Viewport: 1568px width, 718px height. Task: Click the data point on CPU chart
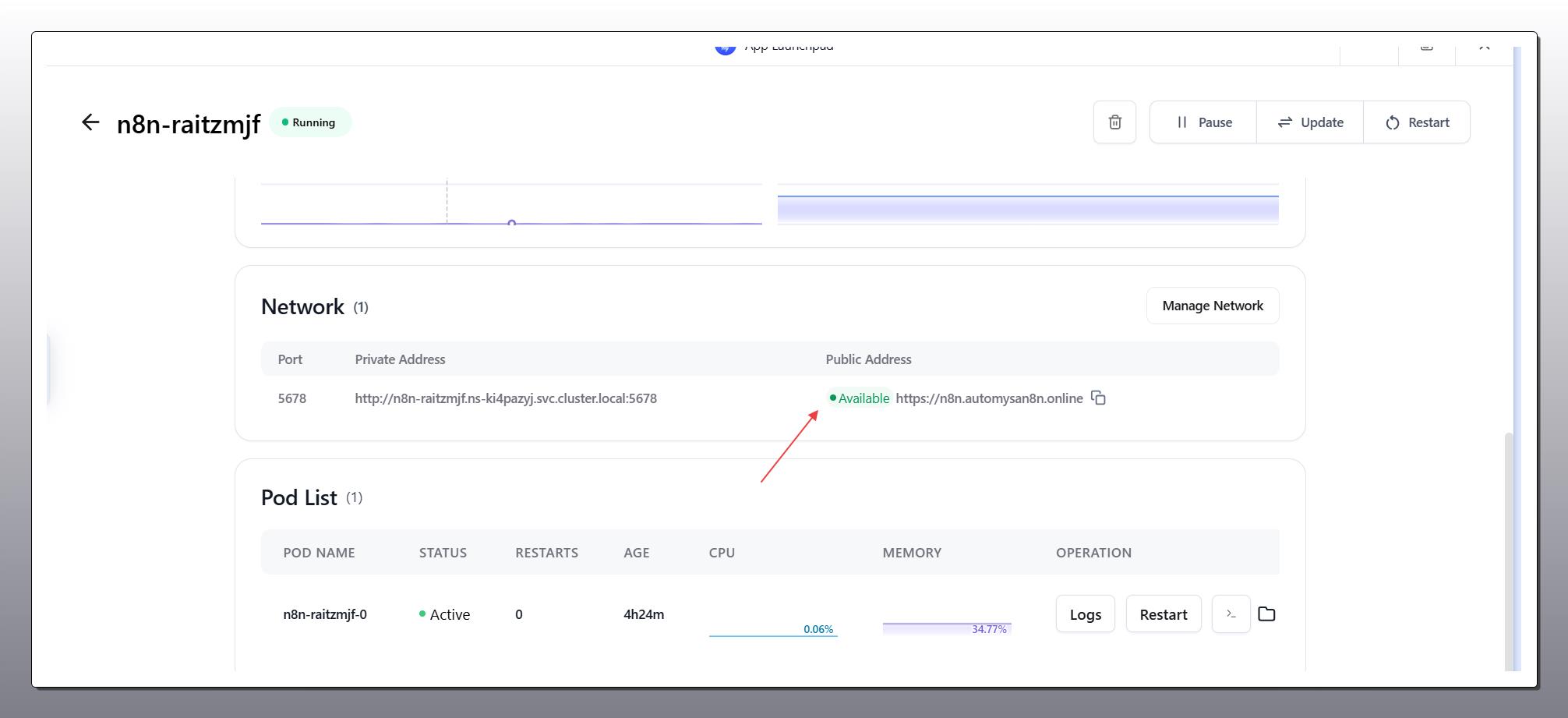pos(511,224)
